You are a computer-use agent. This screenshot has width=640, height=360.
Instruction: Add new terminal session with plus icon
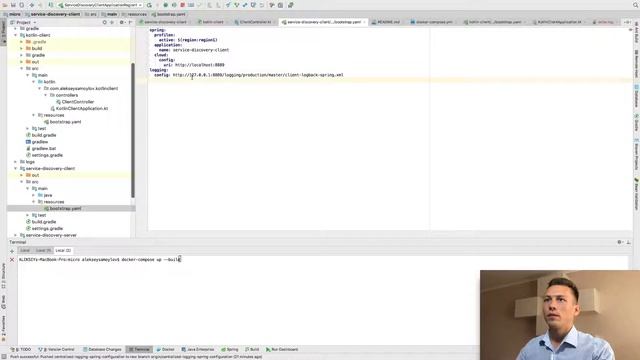(x=12, y=251)
